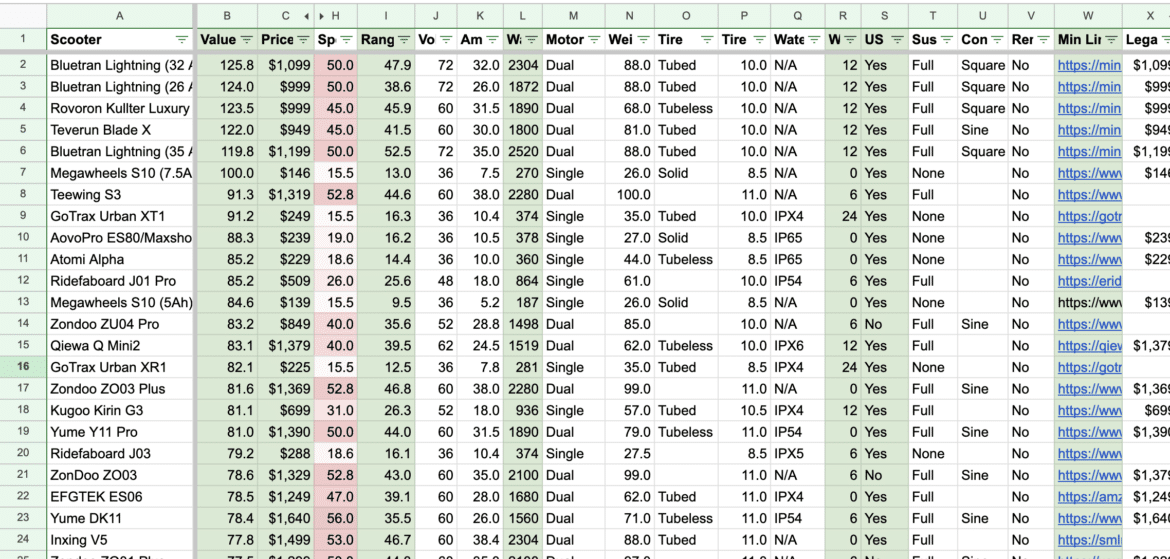Select the 'Motor' header cell
Screen dimensions: 1170x559
pos(573,40)
